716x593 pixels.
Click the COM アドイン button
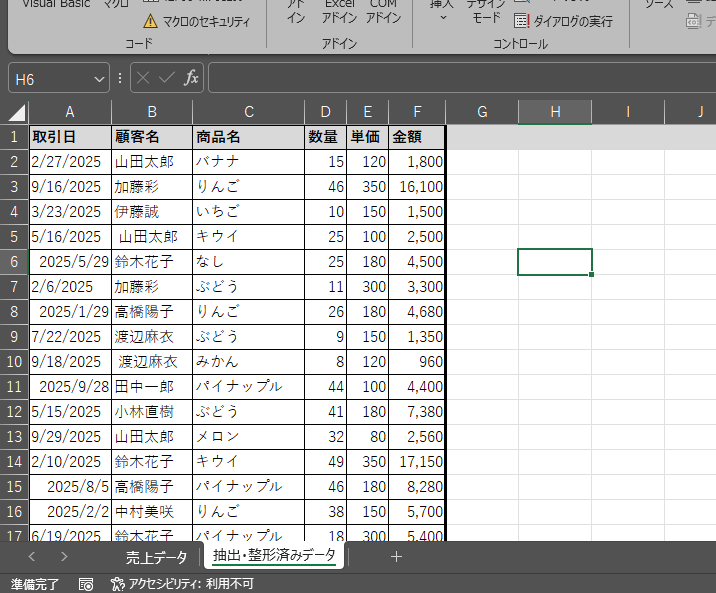383,12
